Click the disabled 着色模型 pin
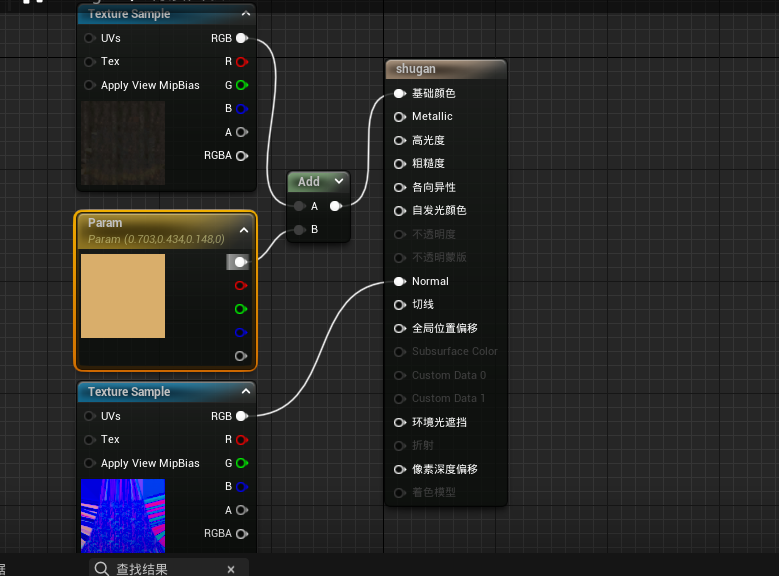Image resolution: width=779 pixels, height=576 pixels. coord(399,493)
